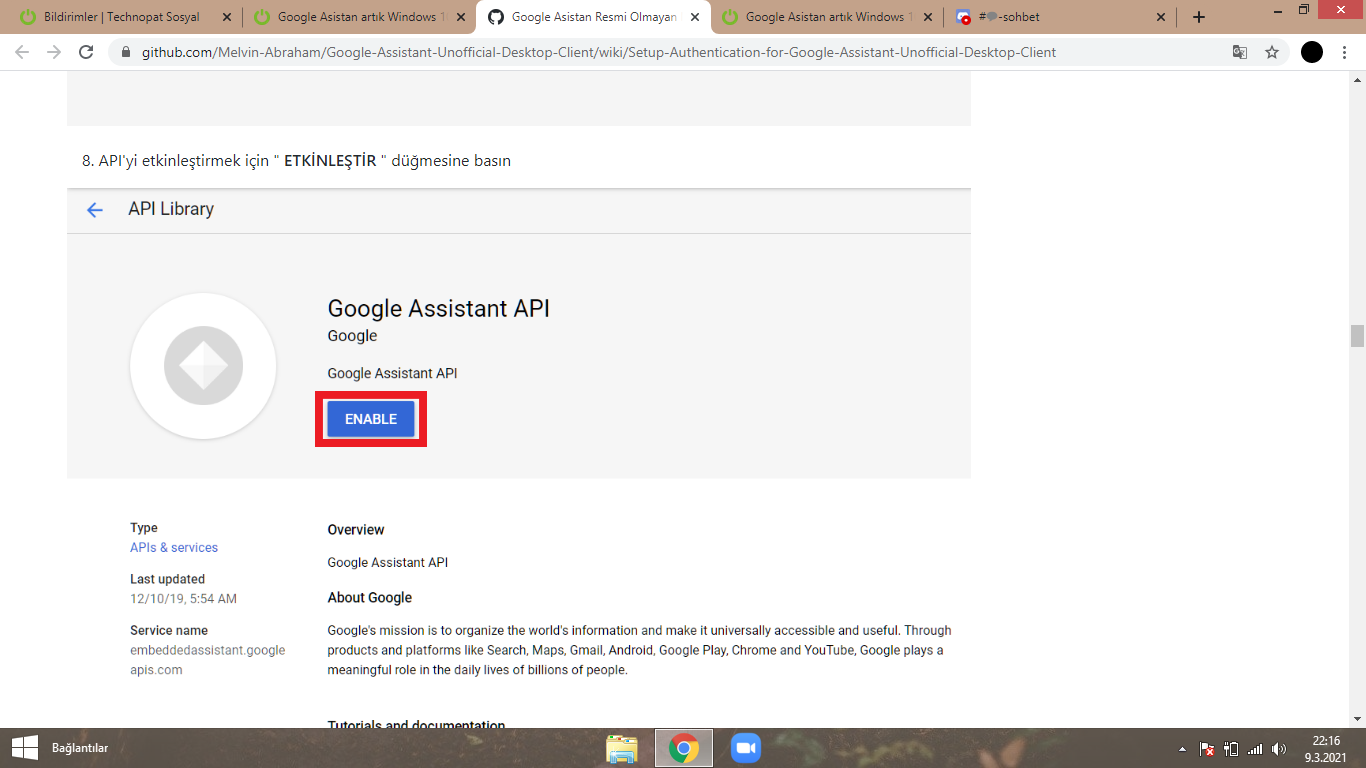Open the Google Translate page icon
Viewport: 1366px width, 768px height.
coord(1240,52)
